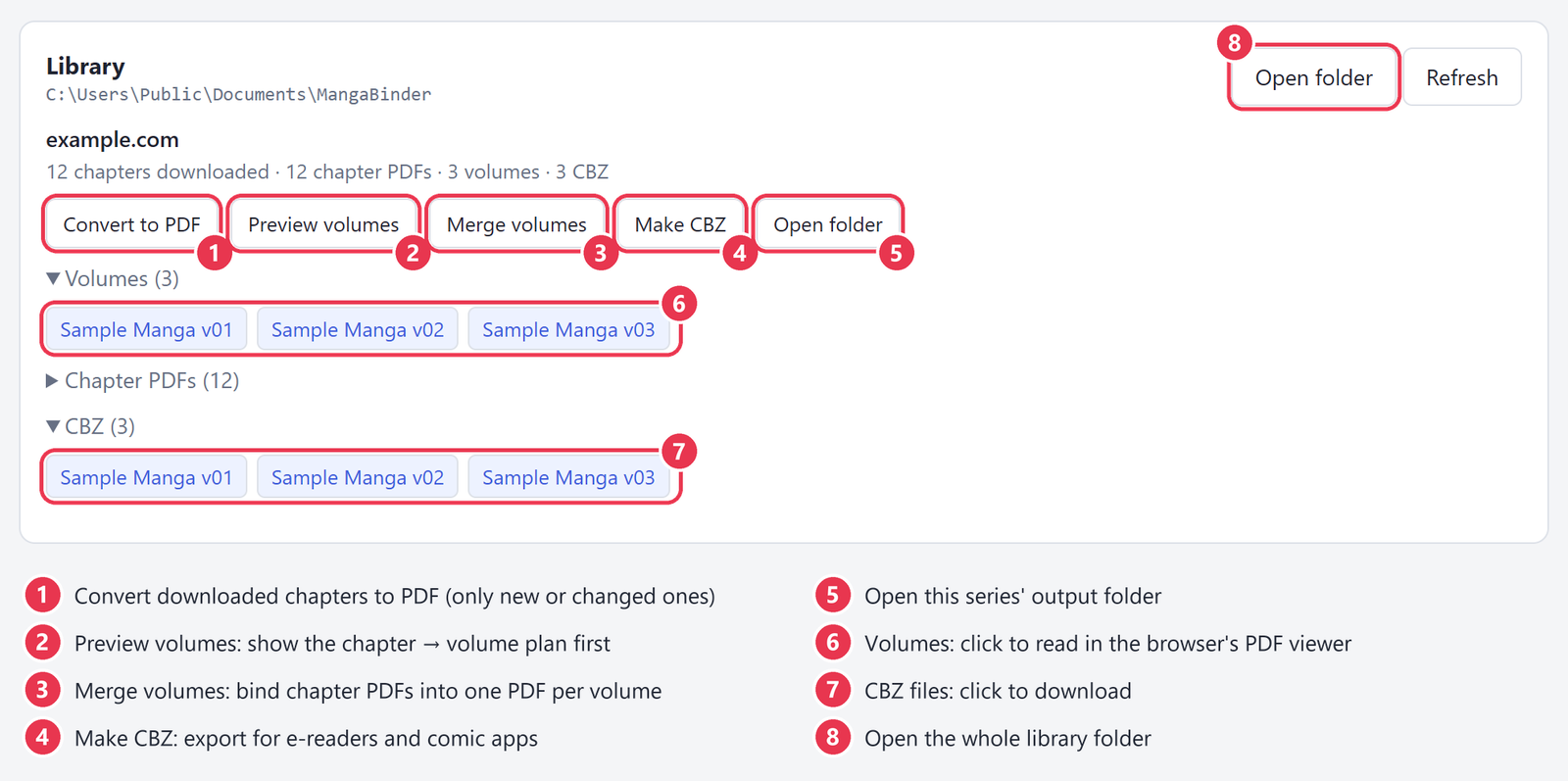1568x781 pixels.
Task: Download Sample Manga v03 CBZ file
Action: [568, 477]
